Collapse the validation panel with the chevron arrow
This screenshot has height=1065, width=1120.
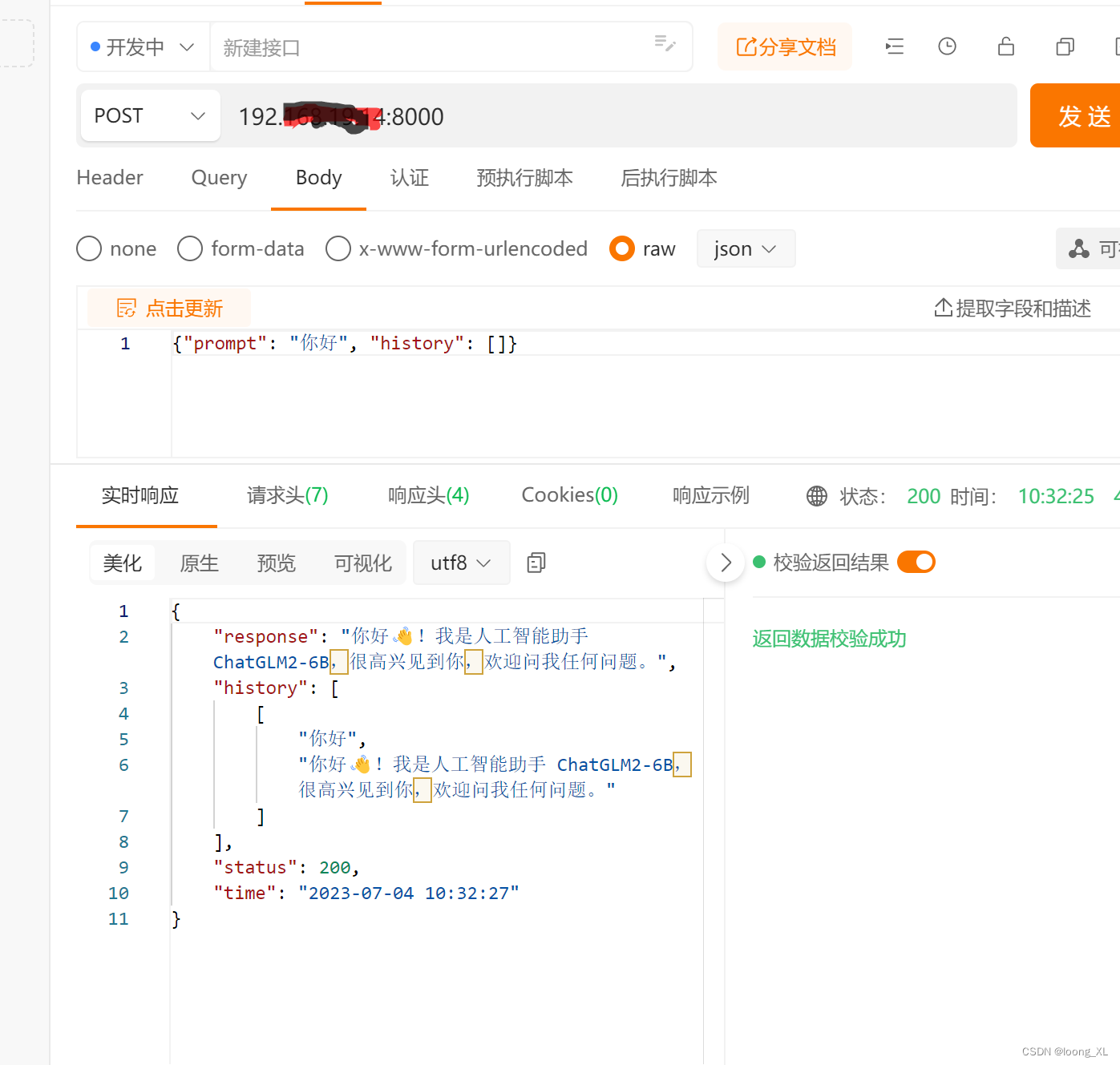[726, 563]
